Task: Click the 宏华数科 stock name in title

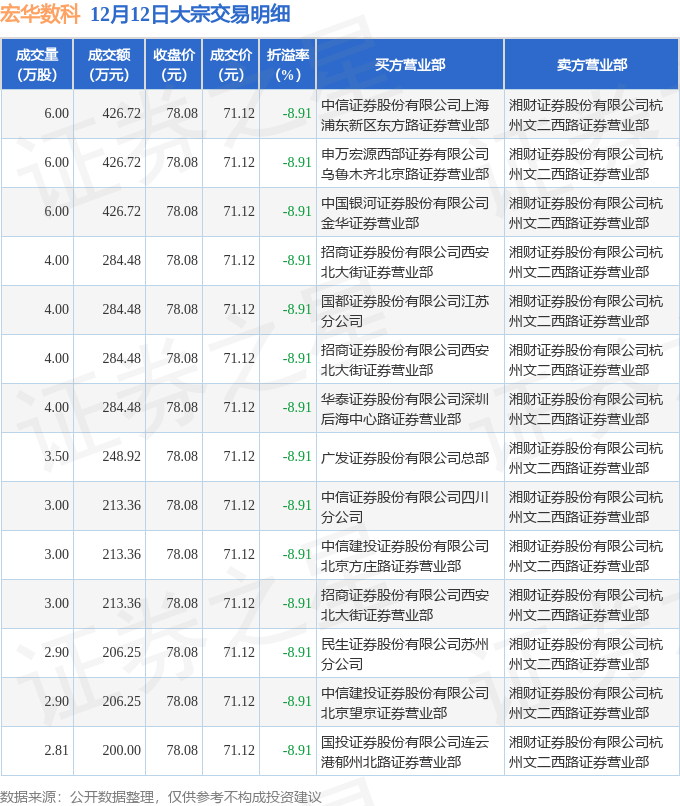Action: pyautogui.click(x=40, y=15)
